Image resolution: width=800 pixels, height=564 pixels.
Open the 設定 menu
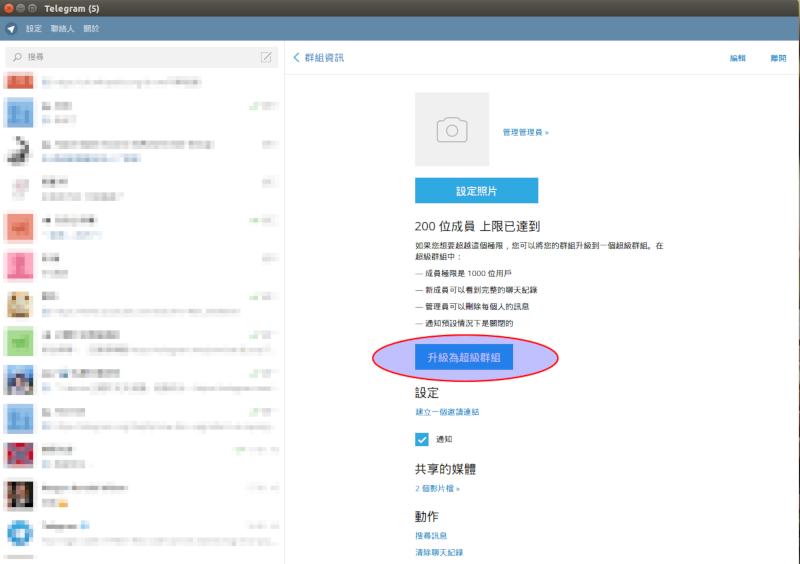pyautogui.click(x=34, y=29)
